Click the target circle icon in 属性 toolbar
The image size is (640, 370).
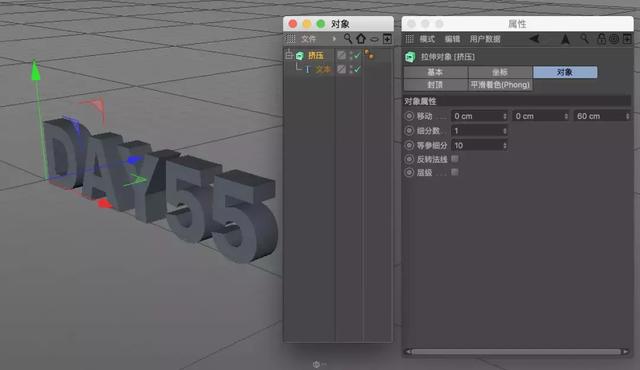coord(614,39)
